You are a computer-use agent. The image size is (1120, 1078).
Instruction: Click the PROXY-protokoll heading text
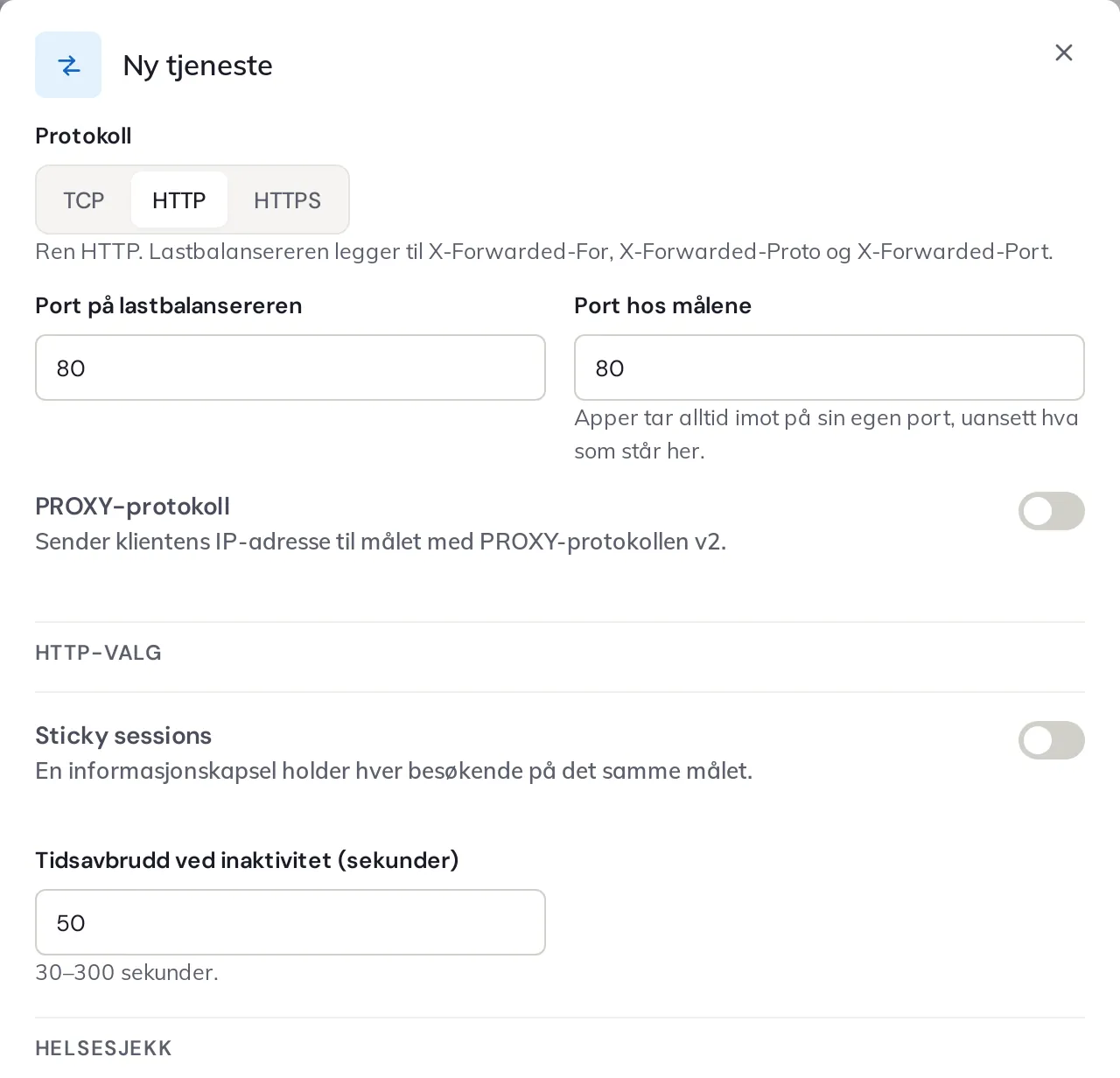(133, 507)
